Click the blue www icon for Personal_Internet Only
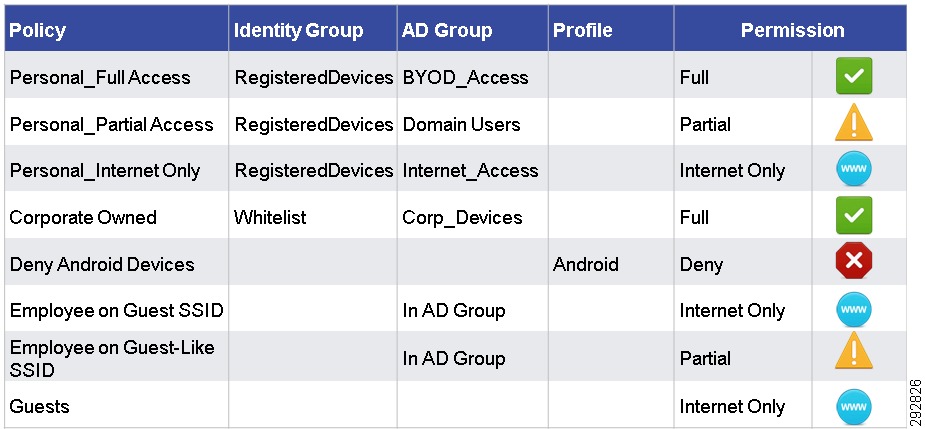925x429 pixels. tap(854, 169)
